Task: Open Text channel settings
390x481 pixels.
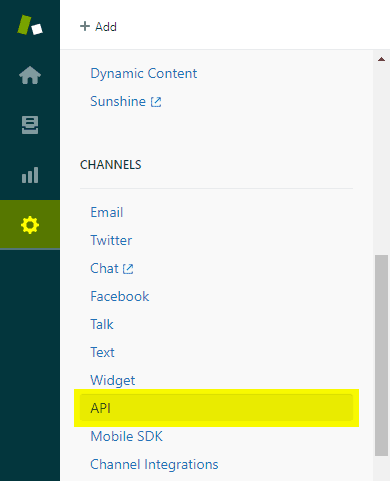Action: (x=102, y=352)
